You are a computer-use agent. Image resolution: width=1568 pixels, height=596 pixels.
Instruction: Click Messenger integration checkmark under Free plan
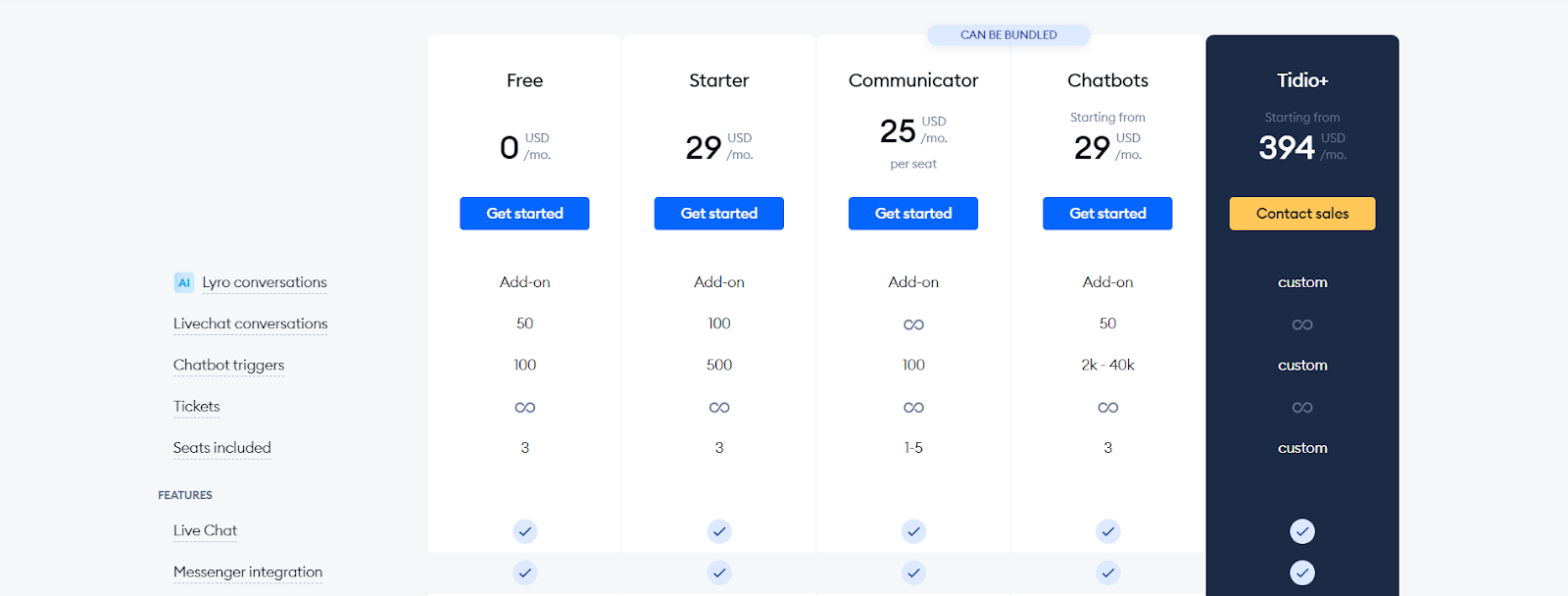[525, 572]
